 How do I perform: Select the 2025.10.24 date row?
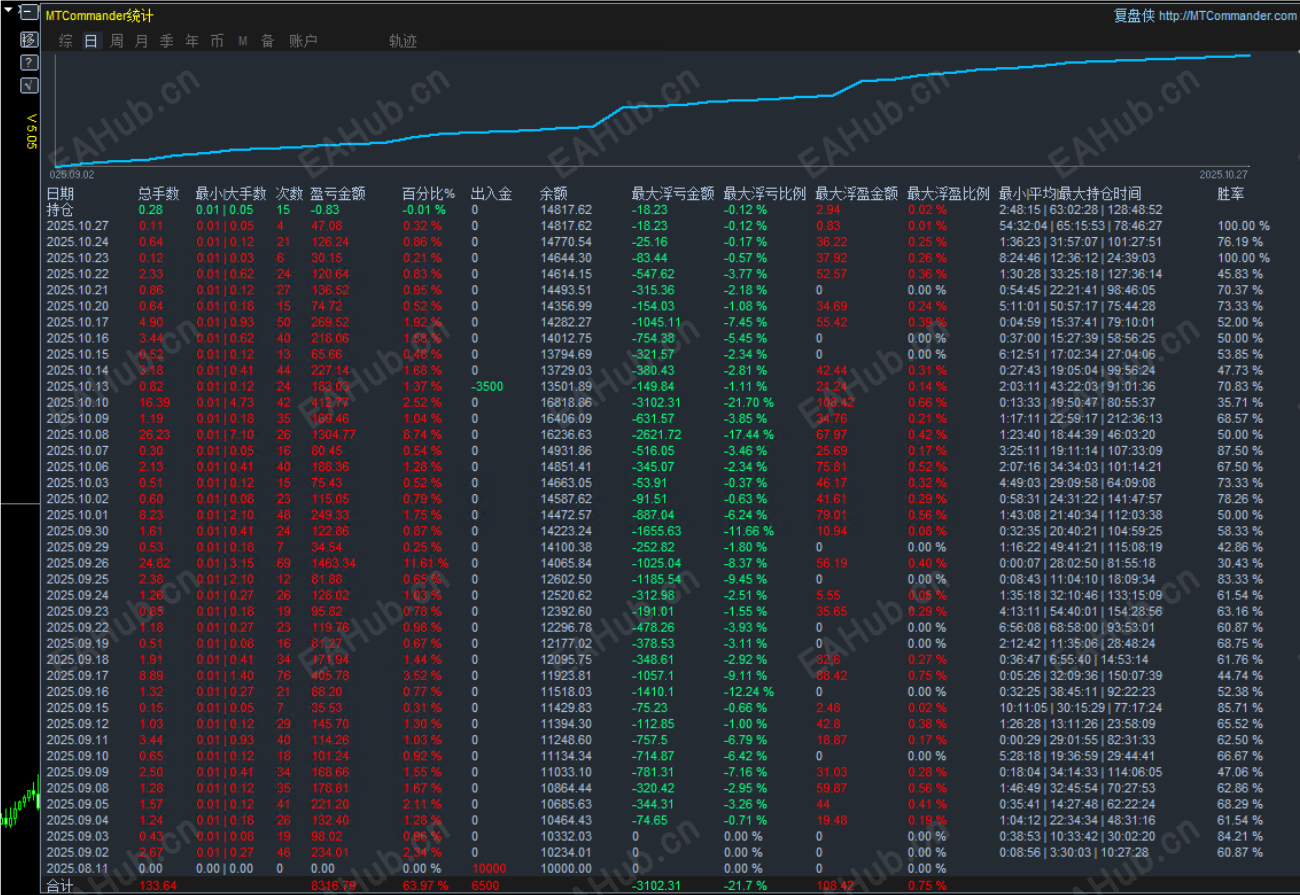[77, 242]
